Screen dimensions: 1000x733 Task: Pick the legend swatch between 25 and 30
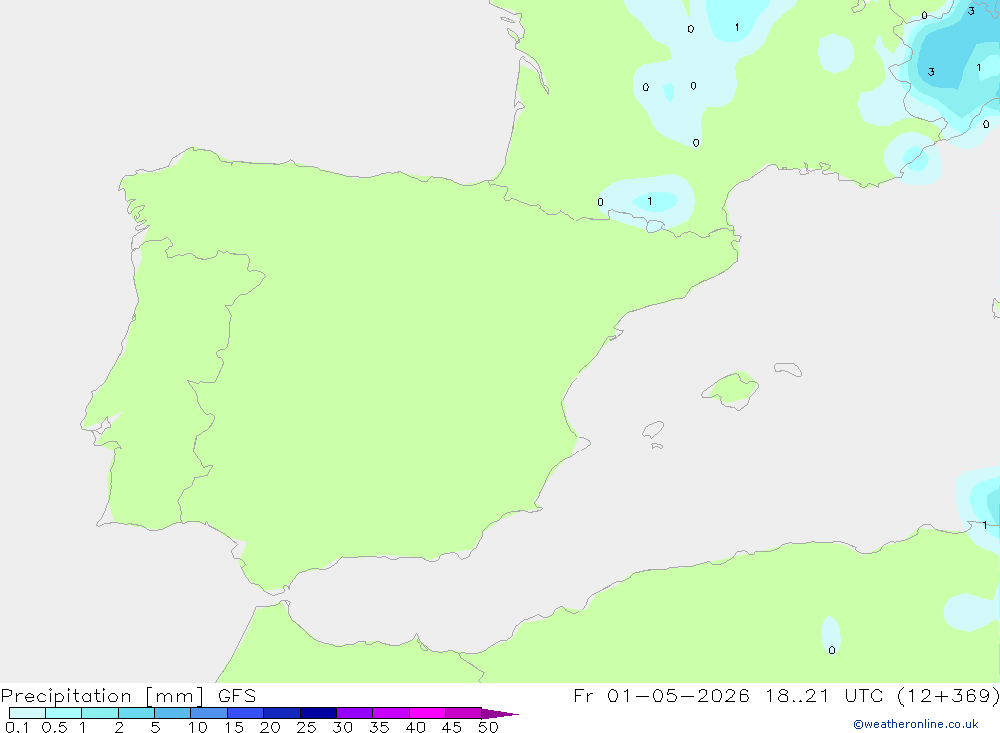(x=318, y=713)
